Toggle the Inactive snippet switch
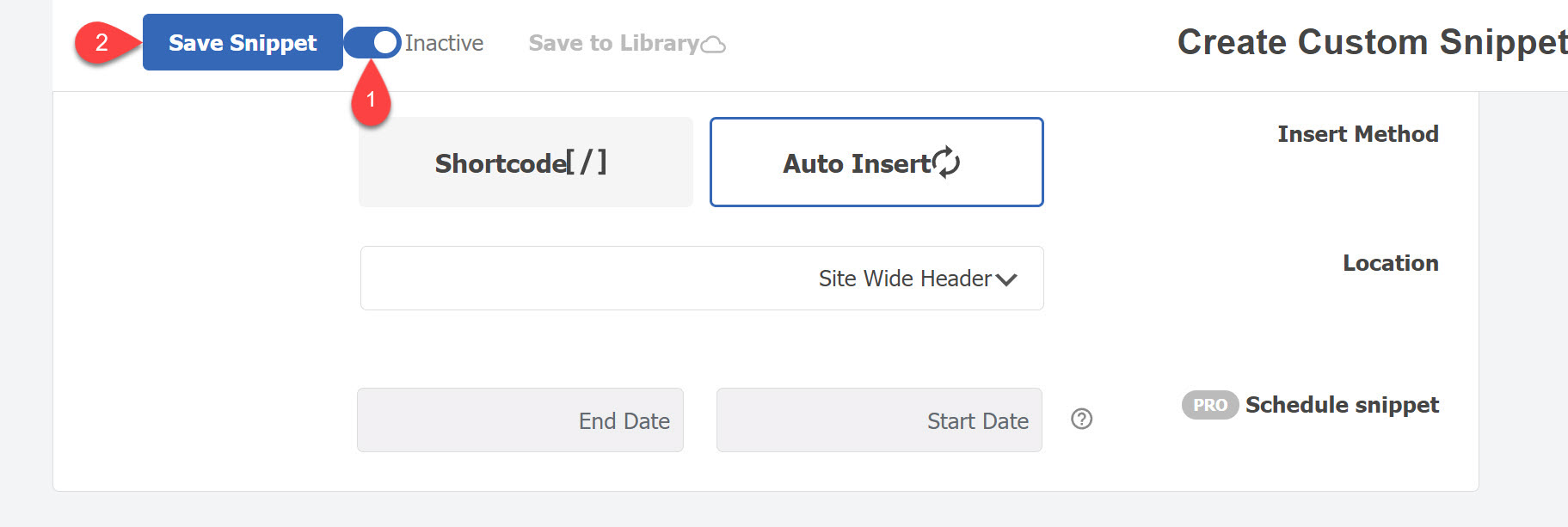The height and width of the screenshot is (527, 1568). coord(372,42)
